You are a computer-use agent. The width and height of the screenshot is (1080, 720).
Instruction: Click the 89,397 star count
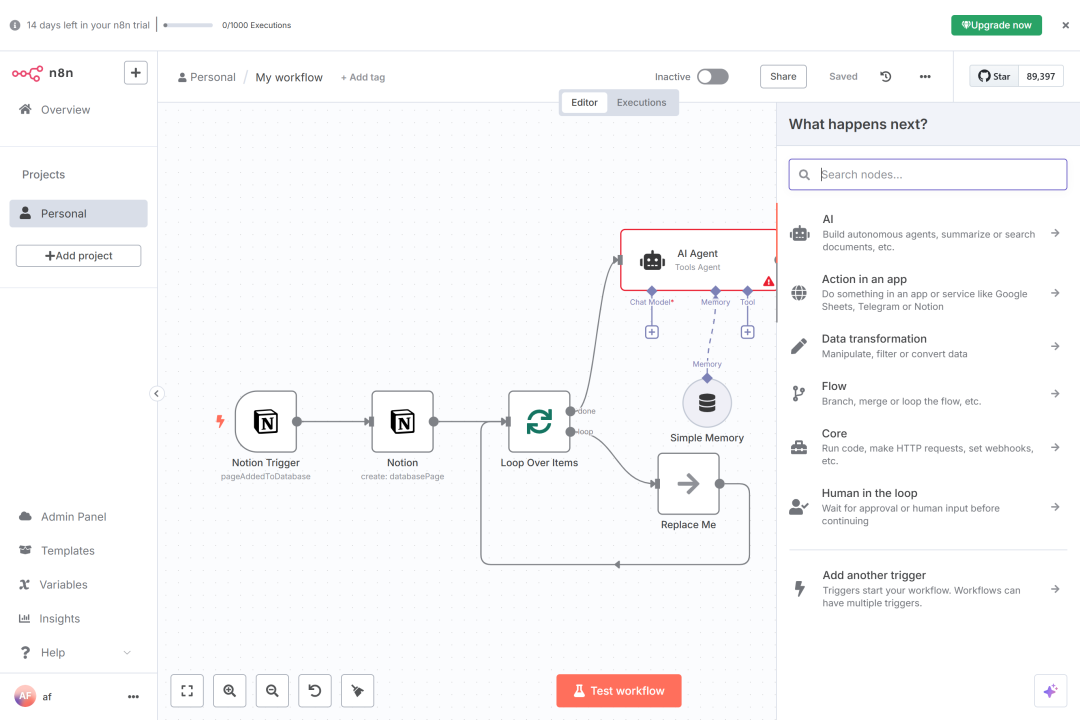pyautogui.click(x=1040, y=76)
